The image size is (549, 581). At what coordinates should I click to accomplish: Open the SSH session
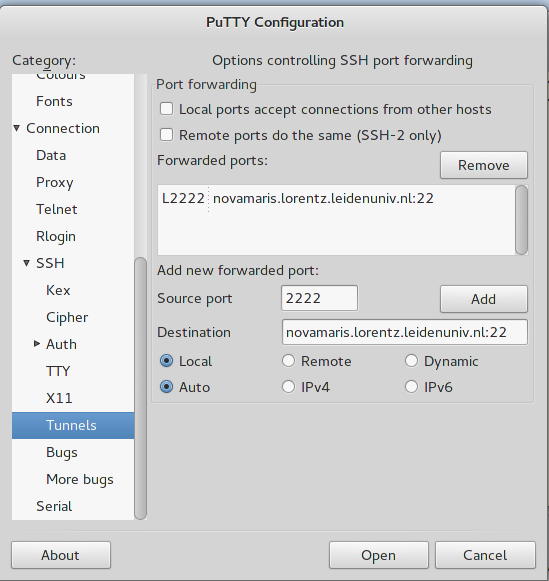[379, 555]
